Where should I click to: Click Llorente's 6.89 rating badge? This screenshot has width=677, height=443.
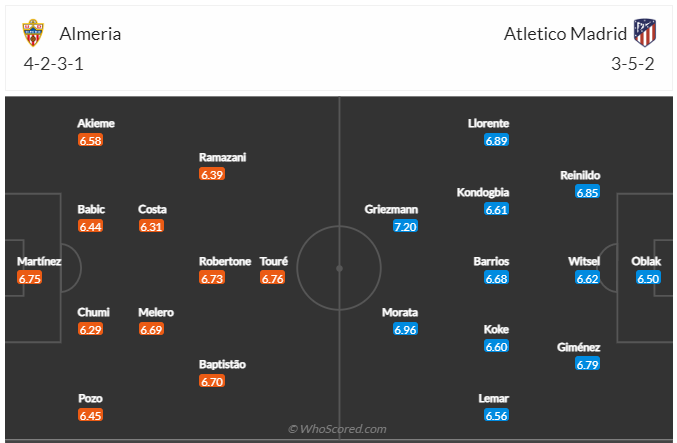pyautogui.click(x=497, y=141)
